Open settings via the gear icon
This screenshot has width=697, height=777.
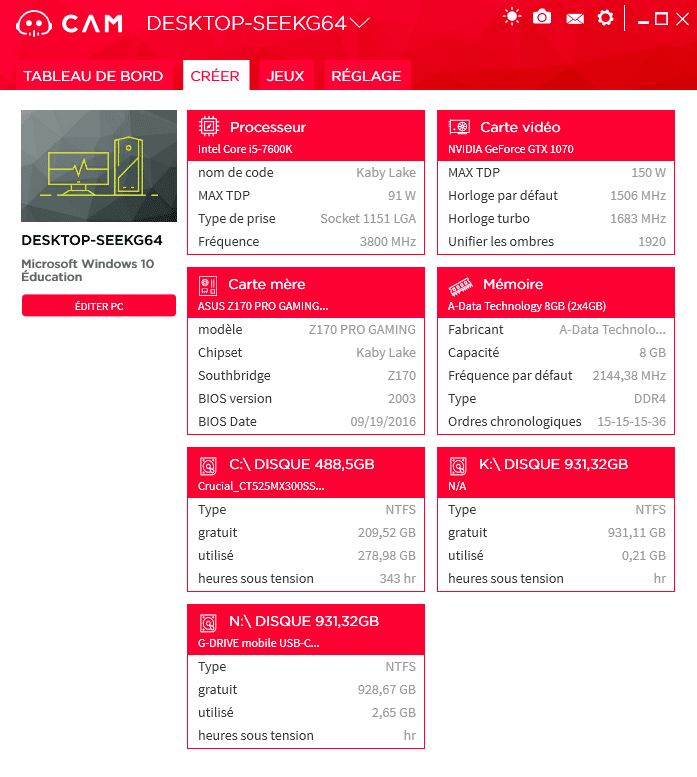(x=605, y=17)
